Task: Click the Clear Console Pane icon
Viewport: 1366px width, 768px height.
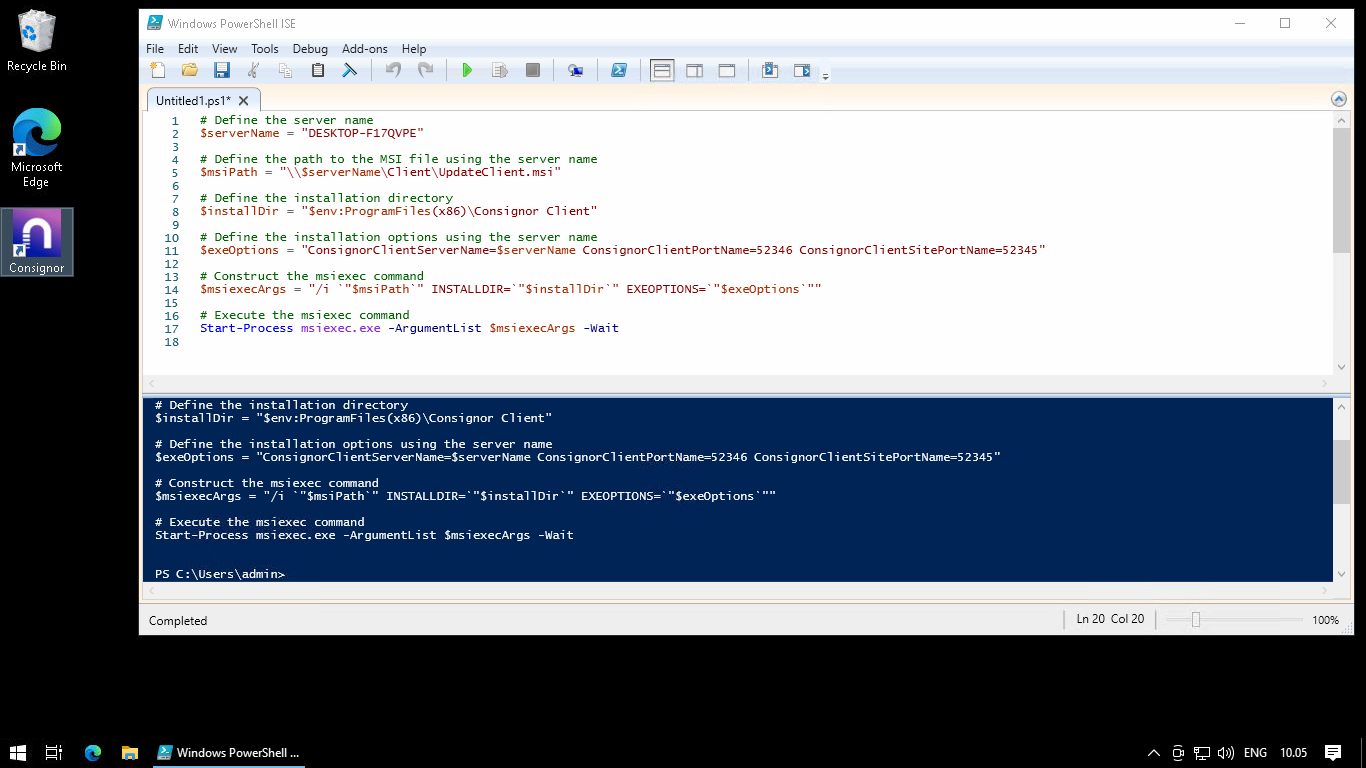Action: pyautogui.click(x=350, y=70)
